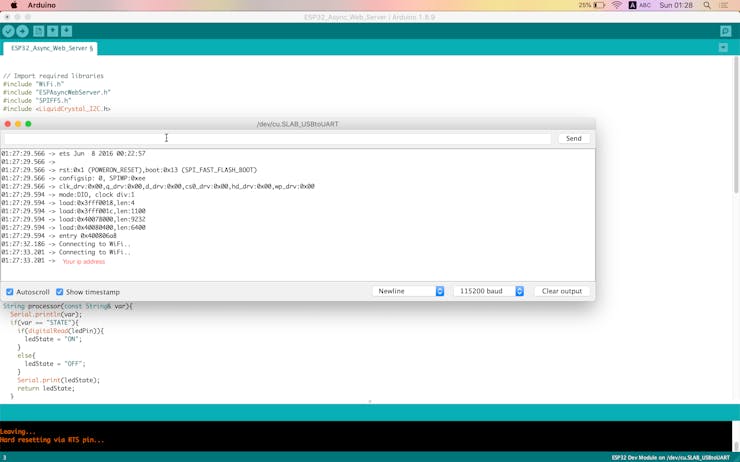Save the sketch with the Save icon

(67, 31)
